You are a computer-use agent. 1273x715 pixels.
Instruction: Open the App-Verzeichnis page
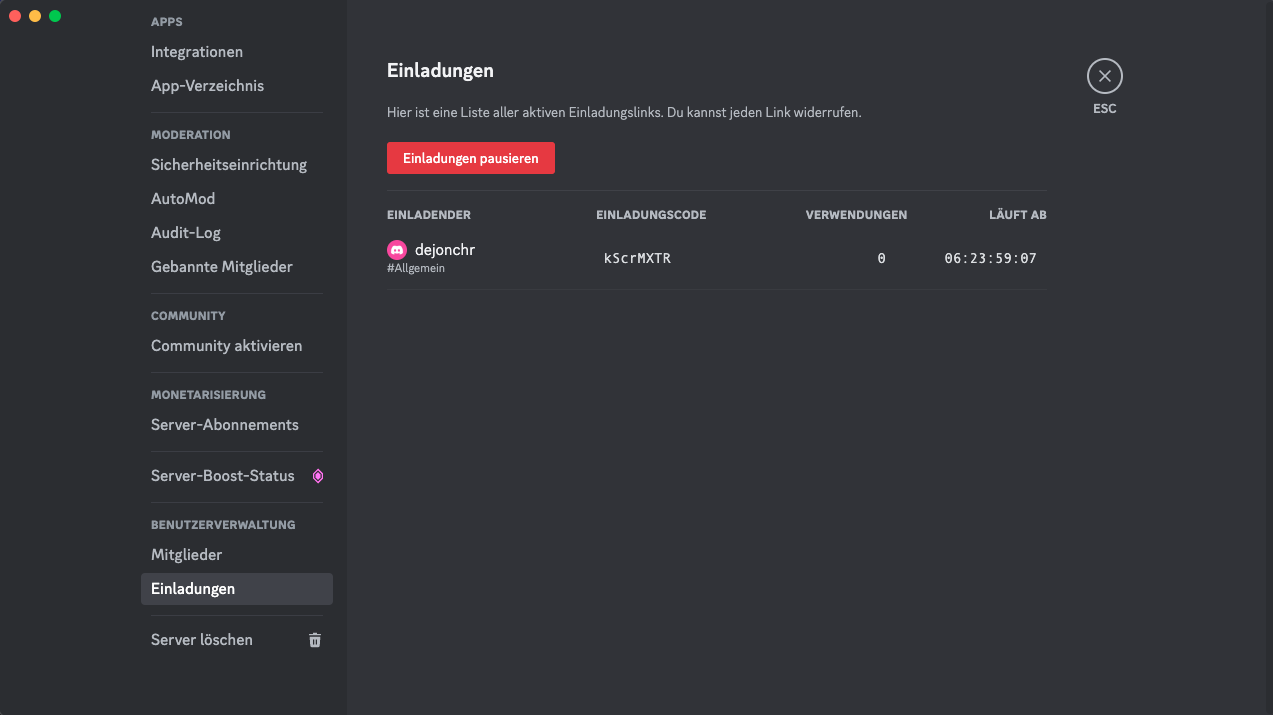pyautogui.click(x=208, y=86)
